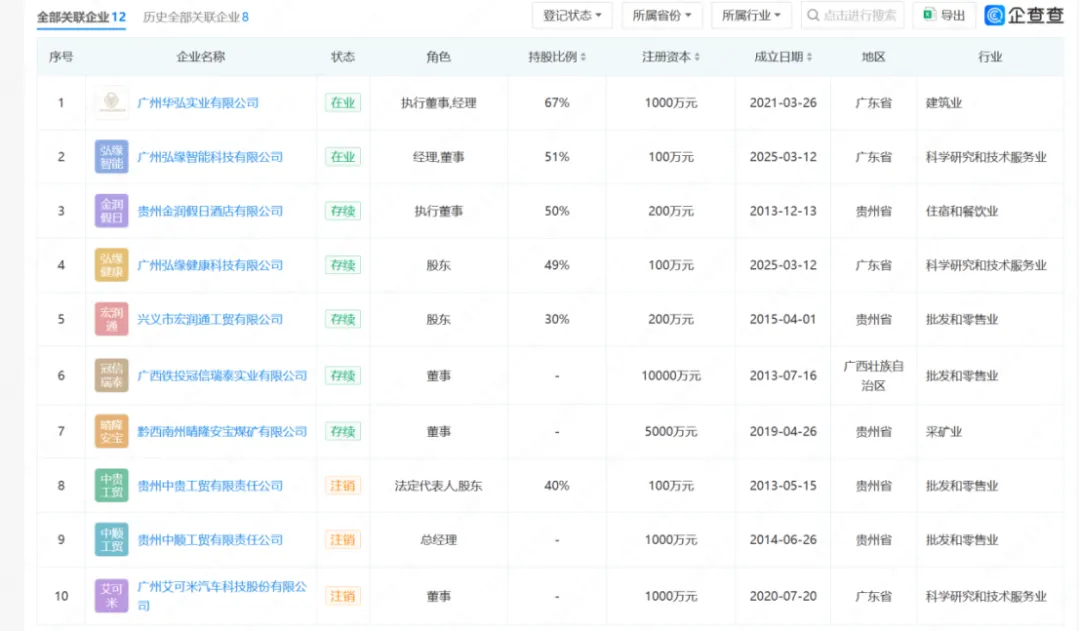
Task: Click the 中贵工贸 company logo icon
Action: click(111, 486)
